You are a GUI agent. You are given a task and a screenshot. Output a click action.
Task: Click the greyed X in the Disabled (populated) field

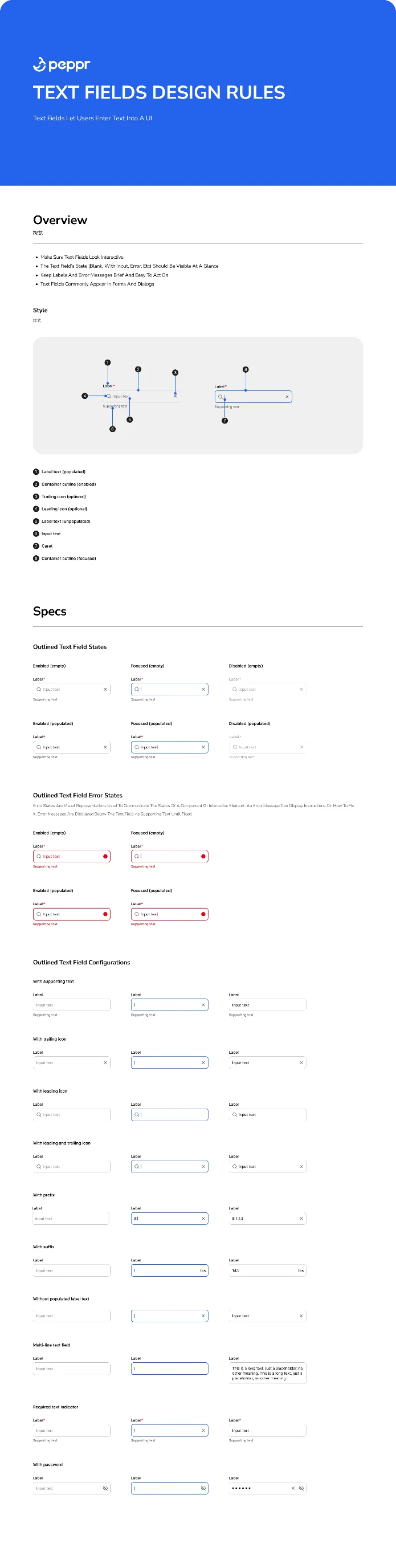coord(301,747)
